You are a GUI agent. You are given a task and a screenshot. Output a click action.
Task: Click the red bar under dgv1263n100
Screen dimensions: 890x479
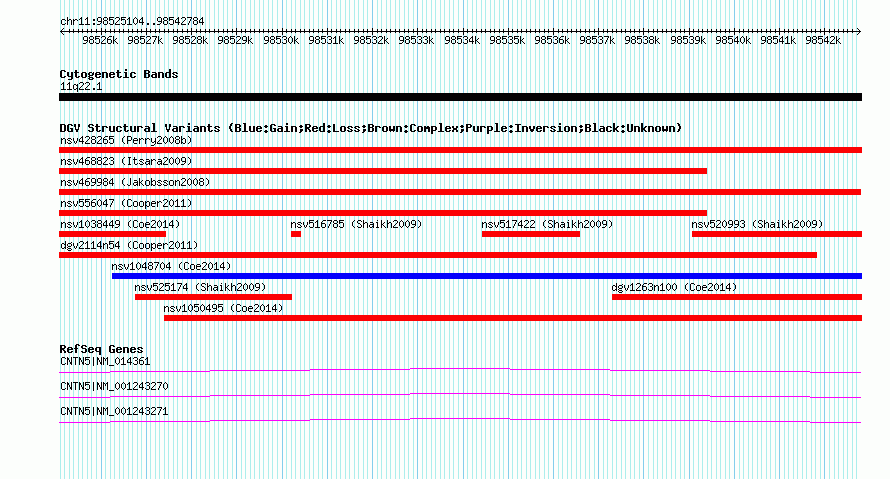coord(737,297)
